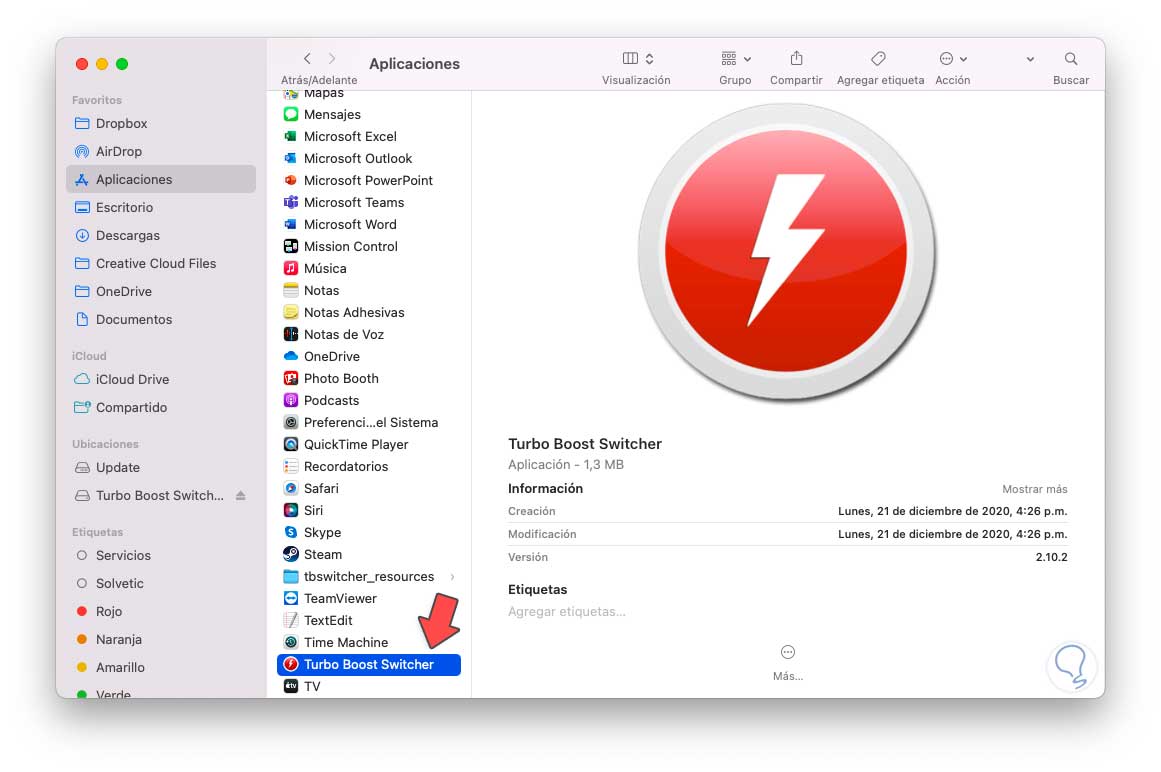
Task: Select the Preferencias del Sistema icon
Action: (291, 423)
